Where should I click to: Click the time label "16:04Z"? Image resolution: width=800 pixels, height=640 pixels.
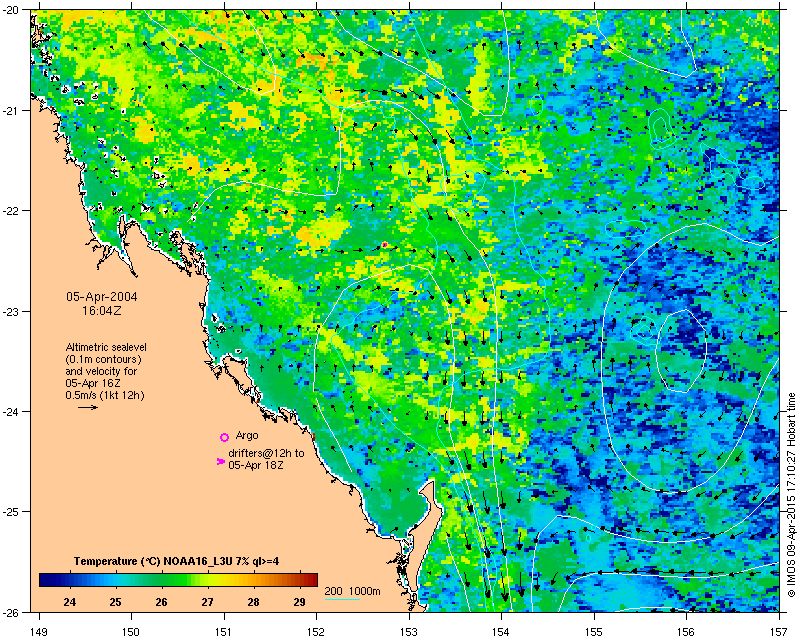[x=102, y=310]
